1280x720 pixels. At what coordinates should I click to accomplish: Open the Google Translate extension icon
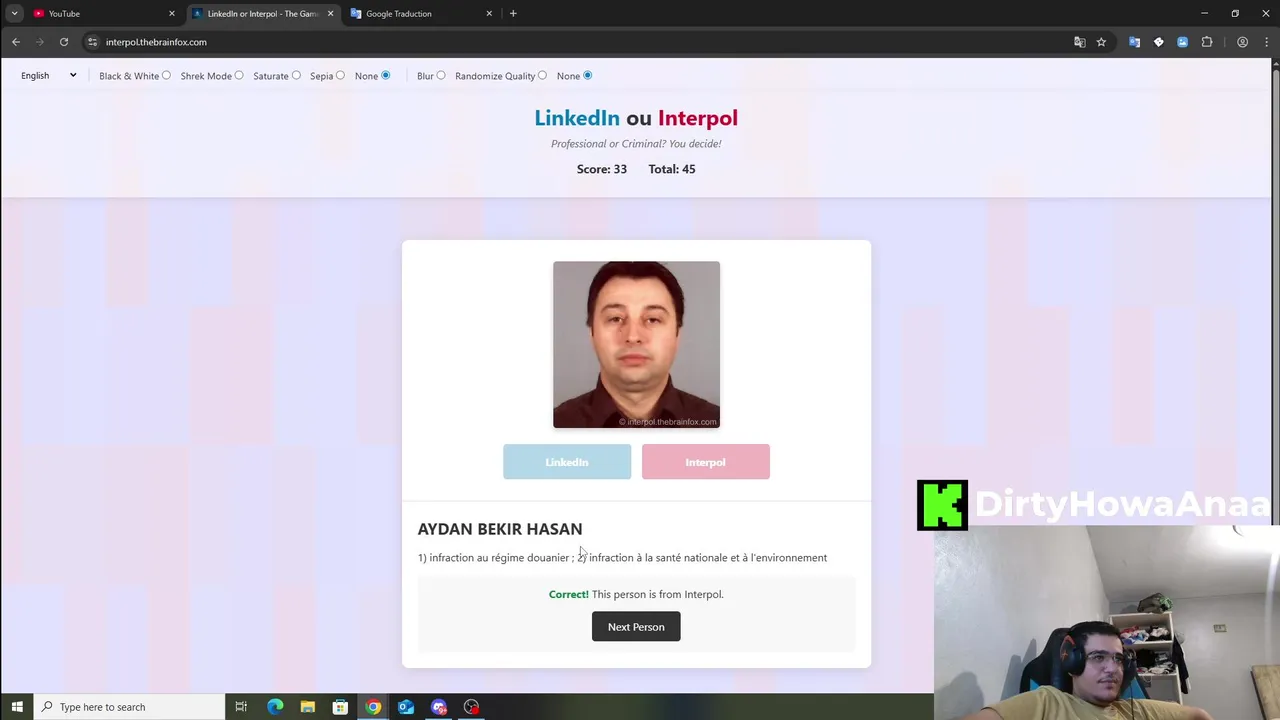pyautogui.click(x=1134, y=42)
